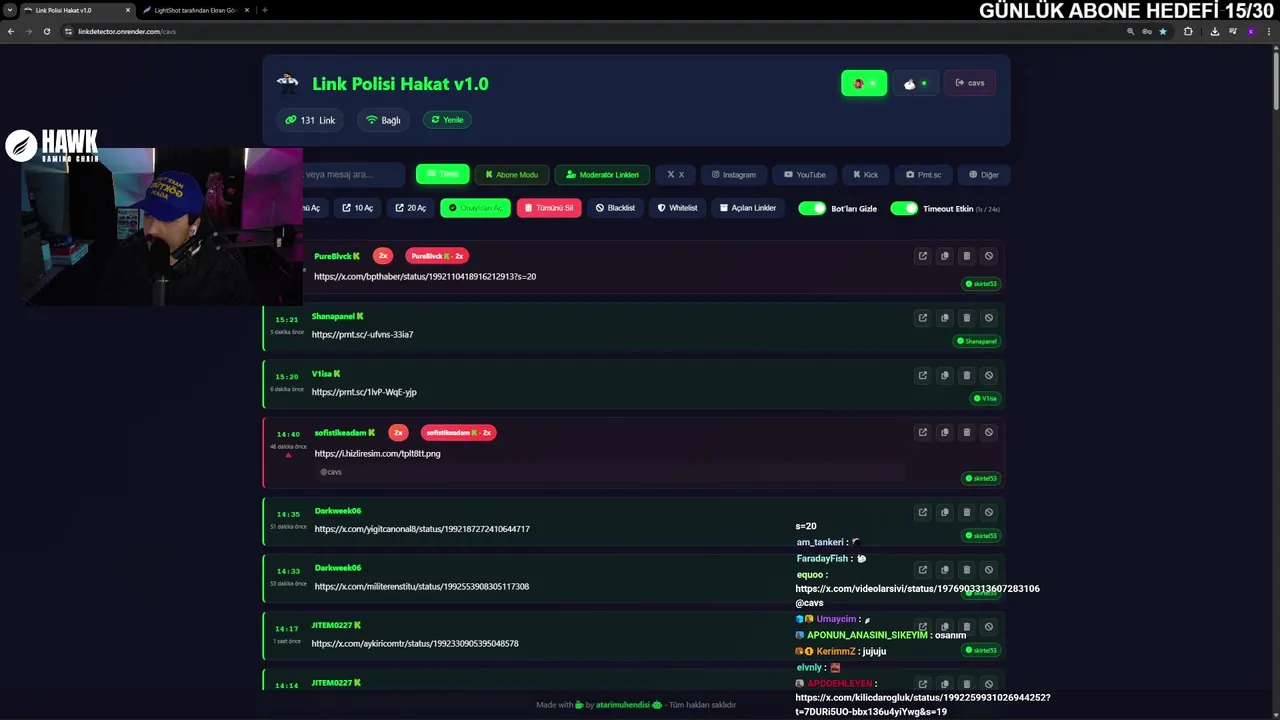Toggle Timeout Etkin switch

tap(904, 208)
